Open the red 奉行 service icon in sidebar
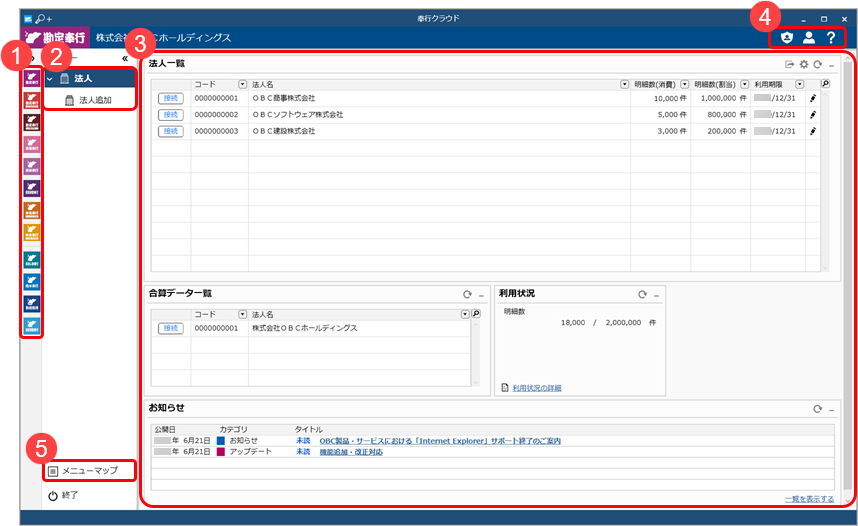The height and width of the screenshot is (526, 858). pyautogui.click(x=32, y=100)
